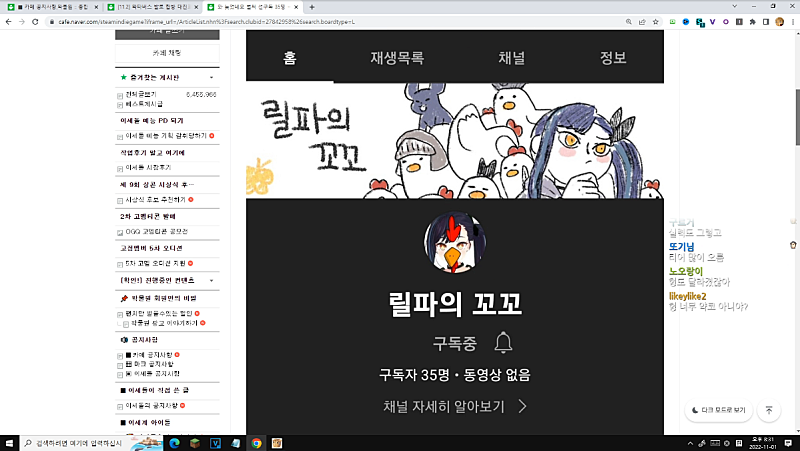Click the taskbar clock and date
The height and width of the screenshot is (451, 800).
(x=763, y=443)
